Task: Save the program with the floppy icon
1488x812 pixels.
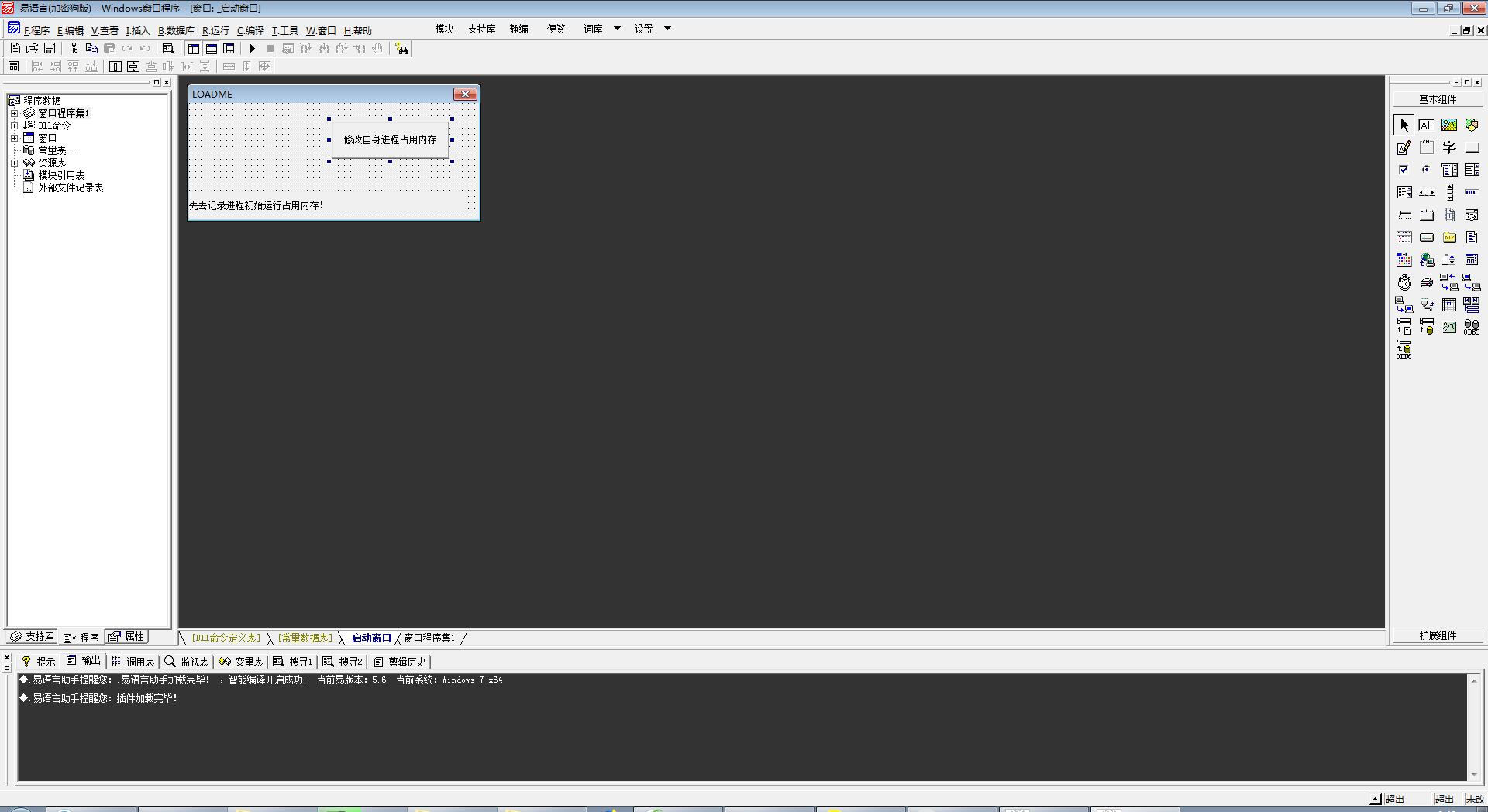Action: coord(50,48)
